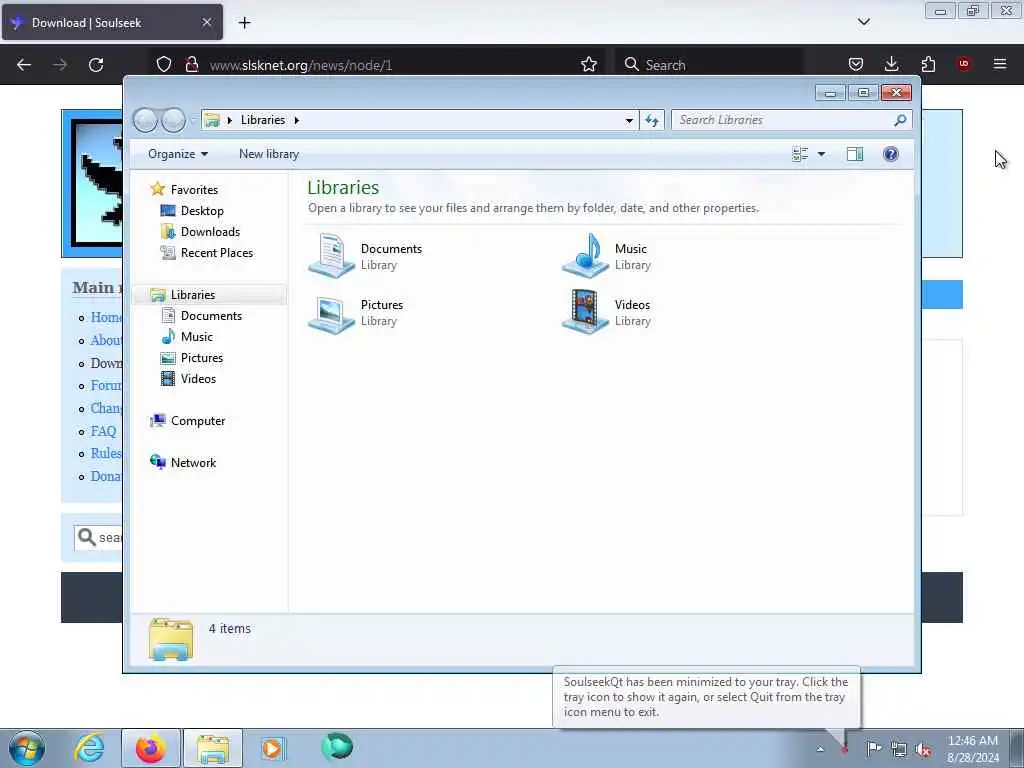This screenshot has height=768, width=1024.
Task: Click the Firefox Search box
Action: [x=709, y=65]
